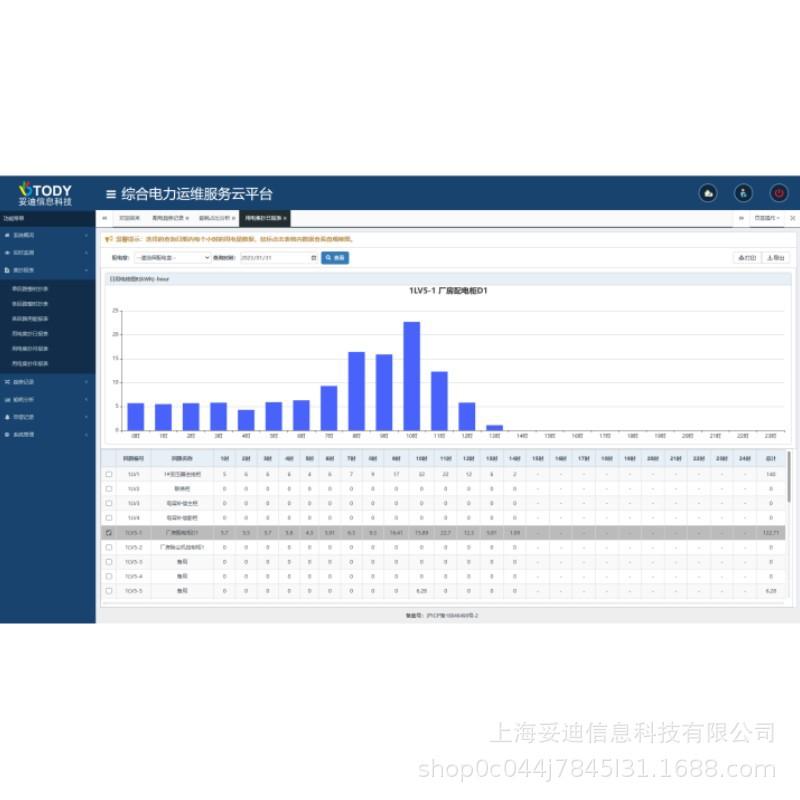800x800 pixels.
Task: Toggle the hamburger menu beside the platform title
Action: (111, 194)
